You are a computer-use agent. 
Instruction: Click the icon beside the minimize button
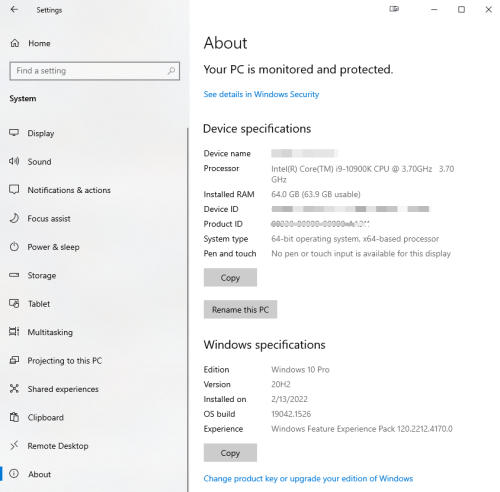(x=394, y=9)
